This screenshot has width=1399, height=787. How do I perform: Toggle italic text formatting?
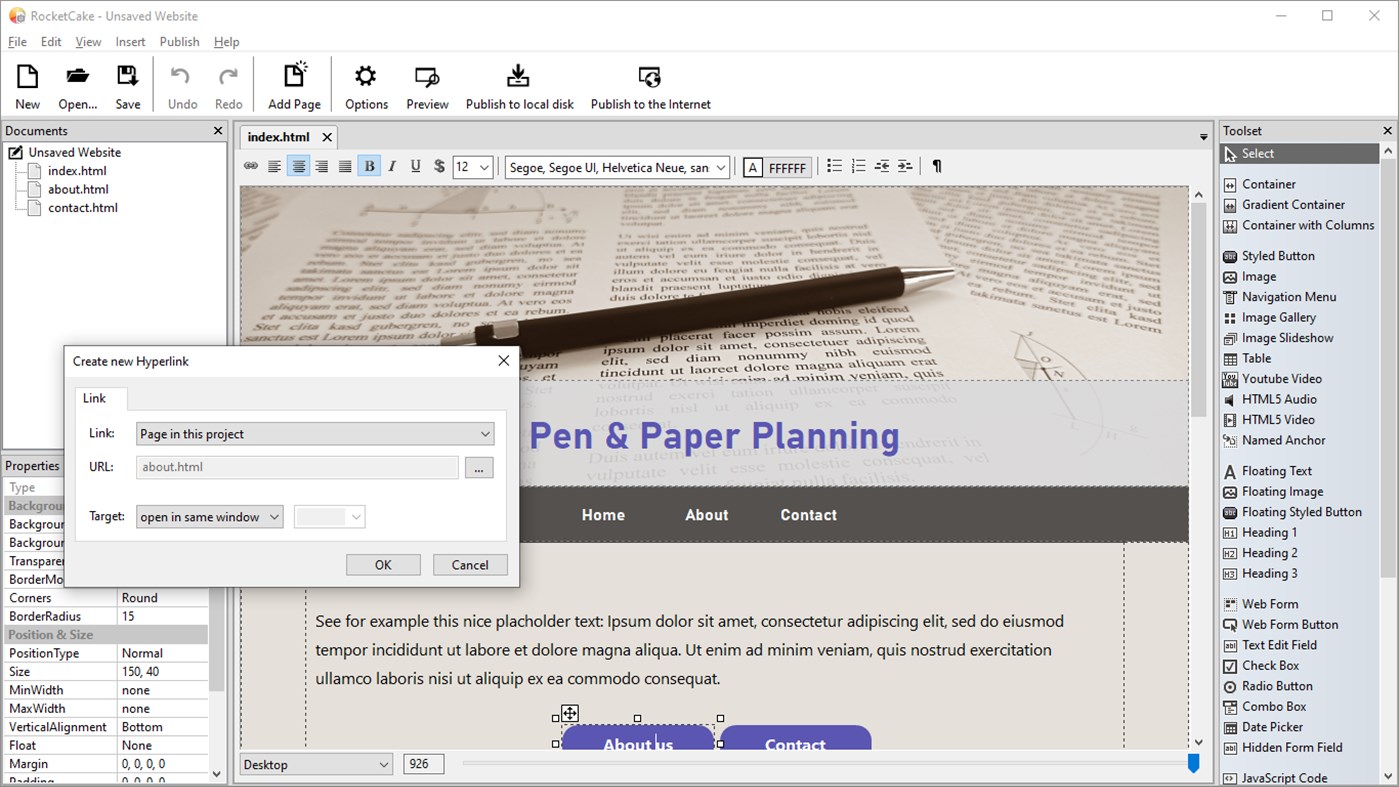coord(392,166)
